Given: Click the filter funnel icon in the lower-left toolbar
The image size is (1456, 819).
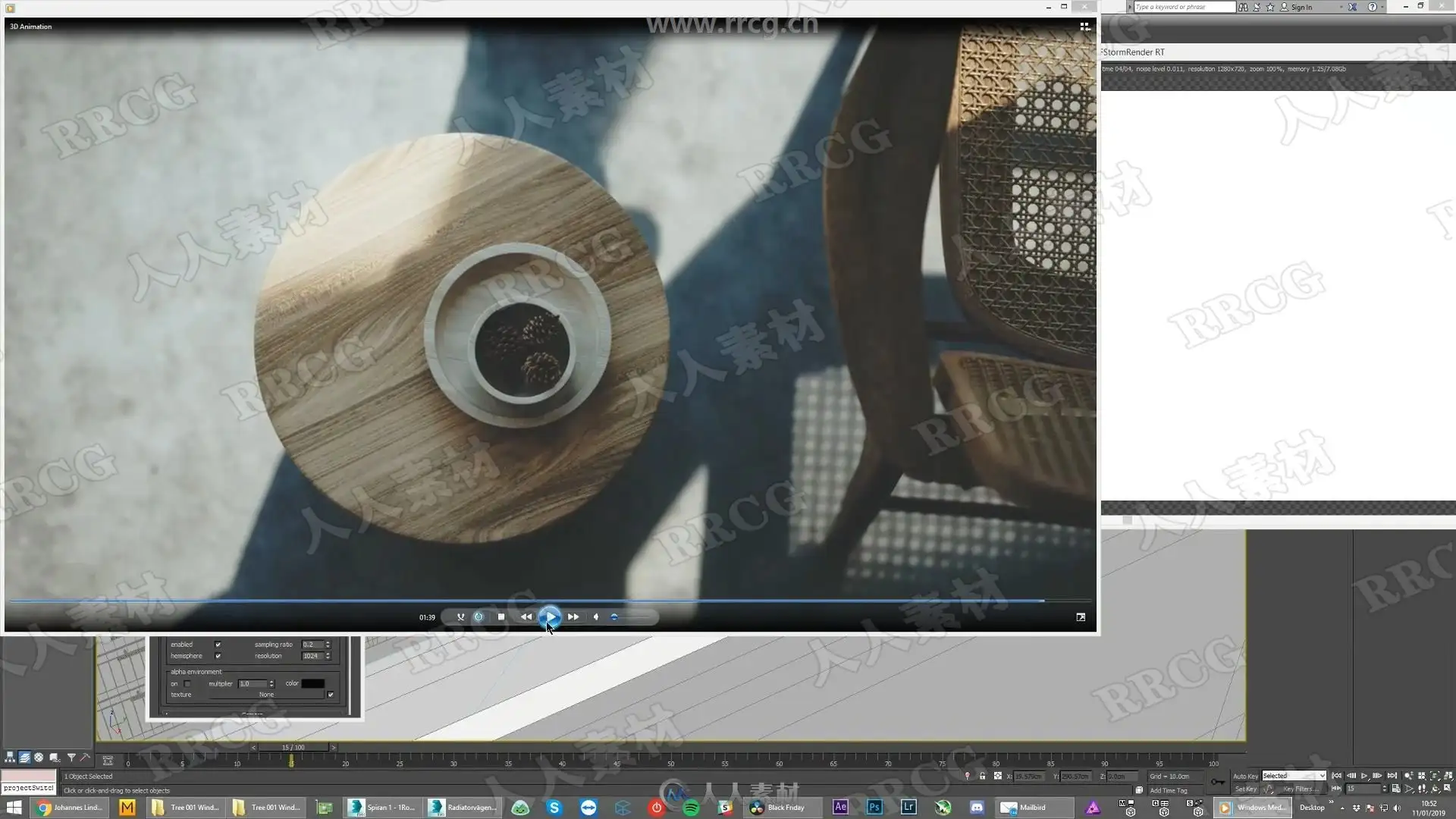Looking at the screenshot, I should pyautogui.click(x=71, y=758).
